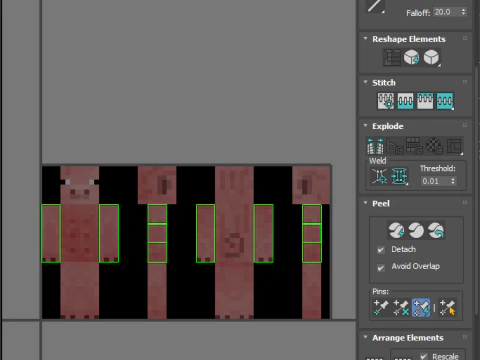This screenshot has height=360, width=480.
Task: Click the Peel rollout grip handle
Action: pos(465,203)
